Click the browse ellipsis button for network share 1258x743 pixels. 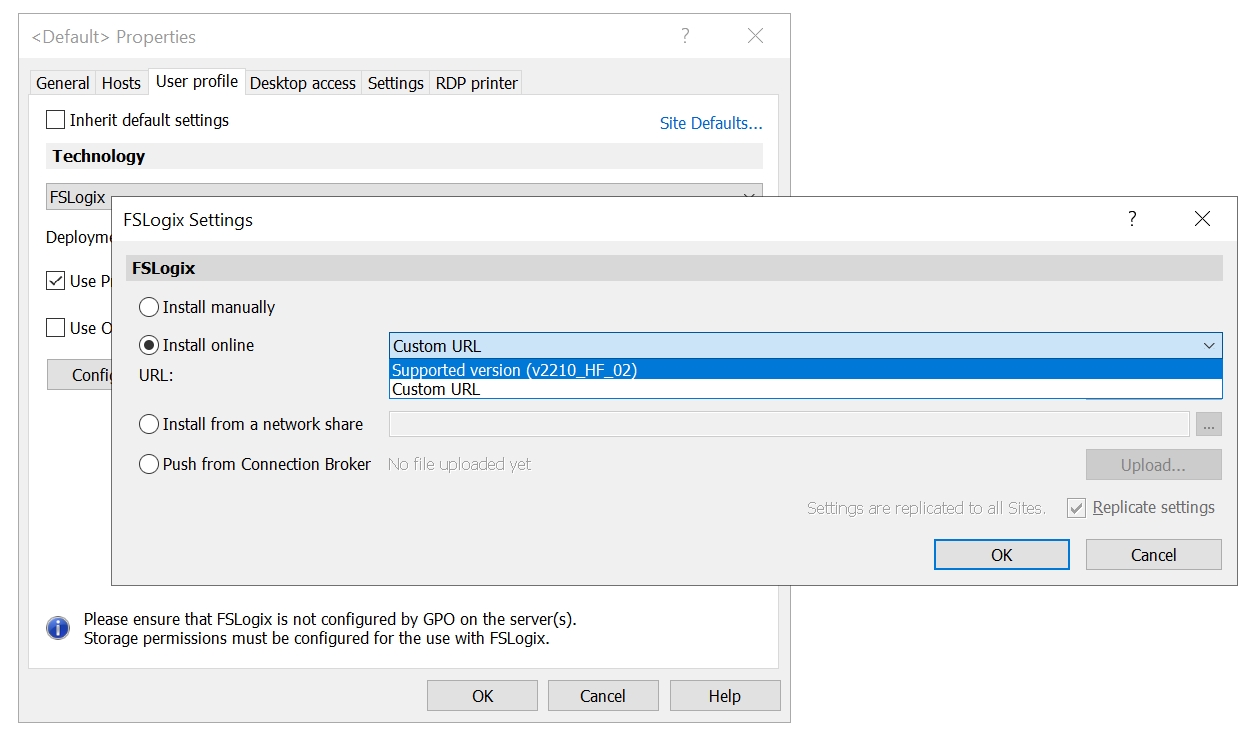pos(1208,425)
